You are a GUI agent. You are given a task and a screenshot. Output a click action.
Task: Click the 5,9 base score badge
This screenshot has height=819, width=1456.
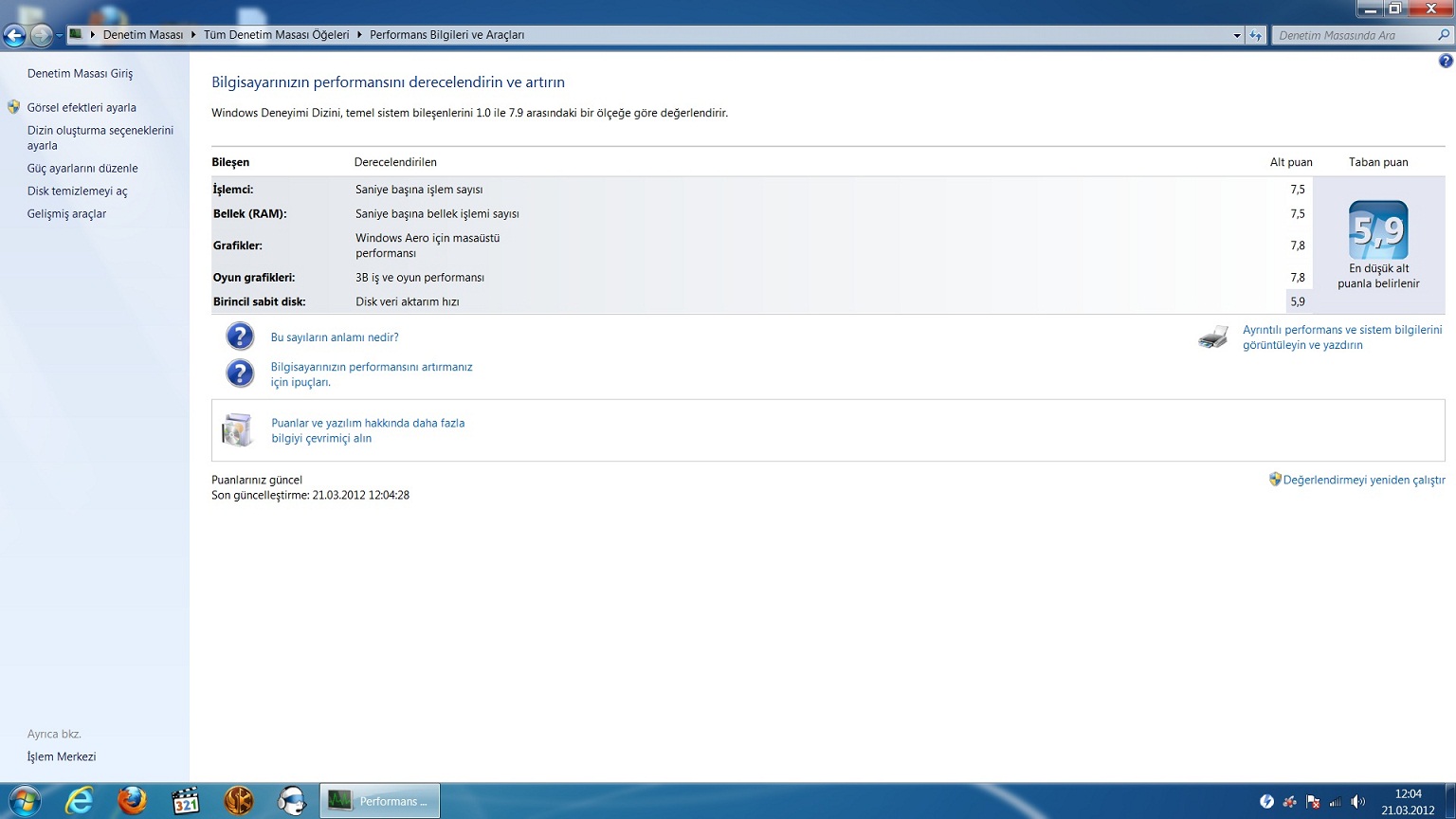(1378, 230)
